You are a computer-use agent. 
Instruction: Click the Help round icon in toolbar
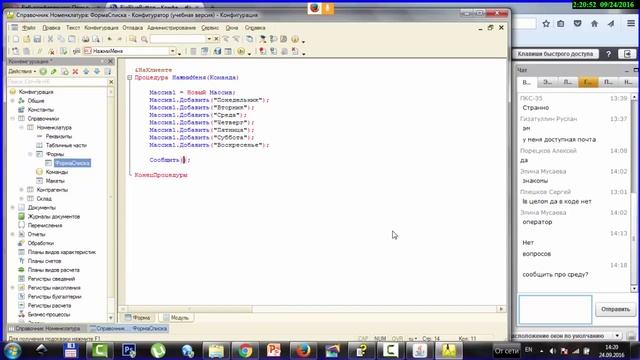point(295,39)
